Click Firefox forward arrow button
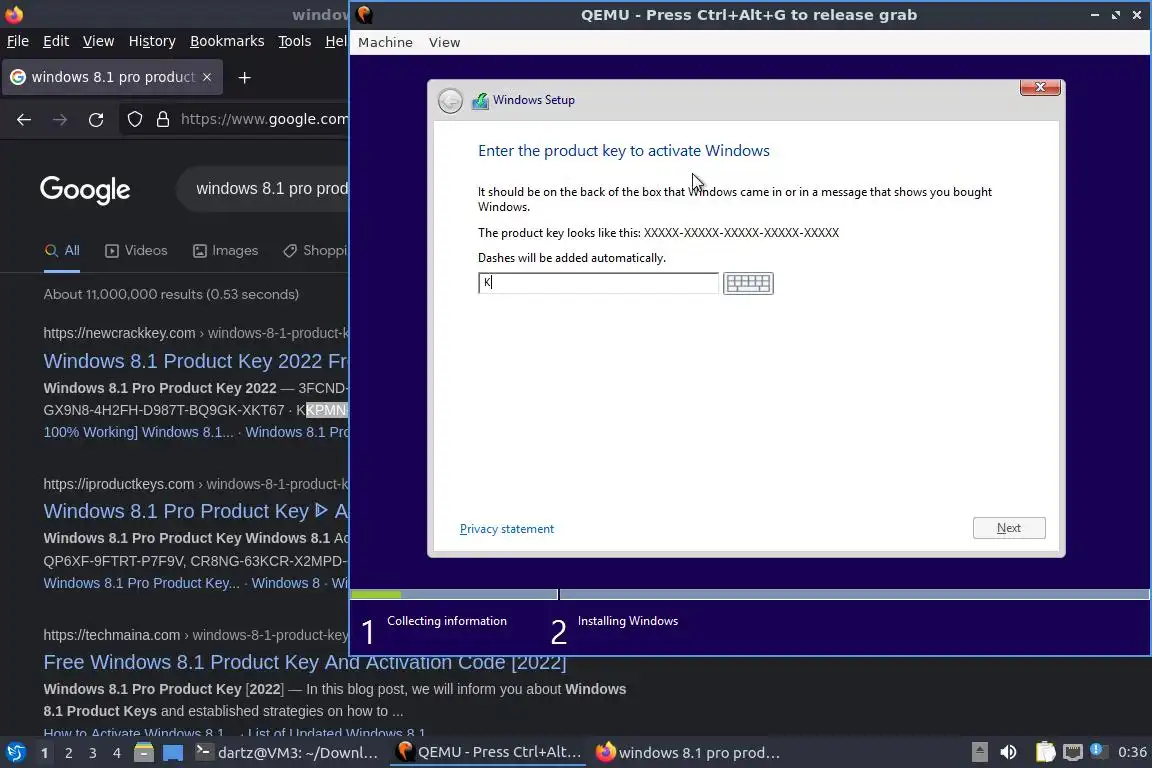 pyautogui.click(x=60, y=119)
